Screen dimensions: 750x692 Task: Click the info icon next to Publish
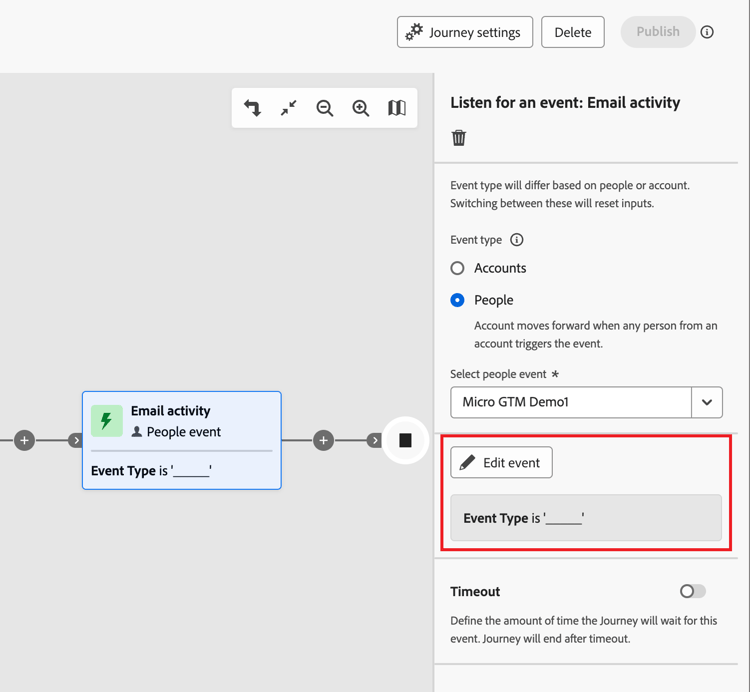(x=707, y=32)
